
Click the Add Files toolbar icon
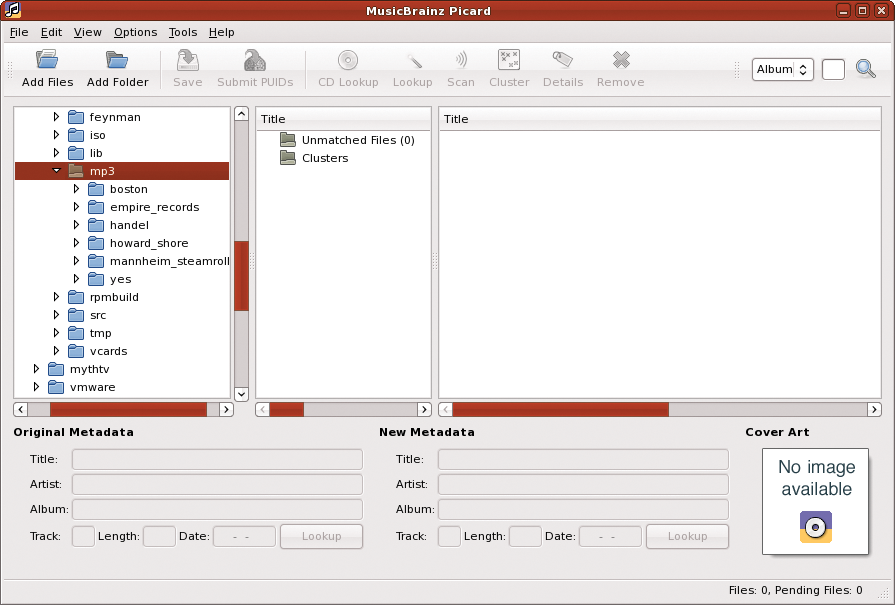pyautogui.click(x=47, y=59)
